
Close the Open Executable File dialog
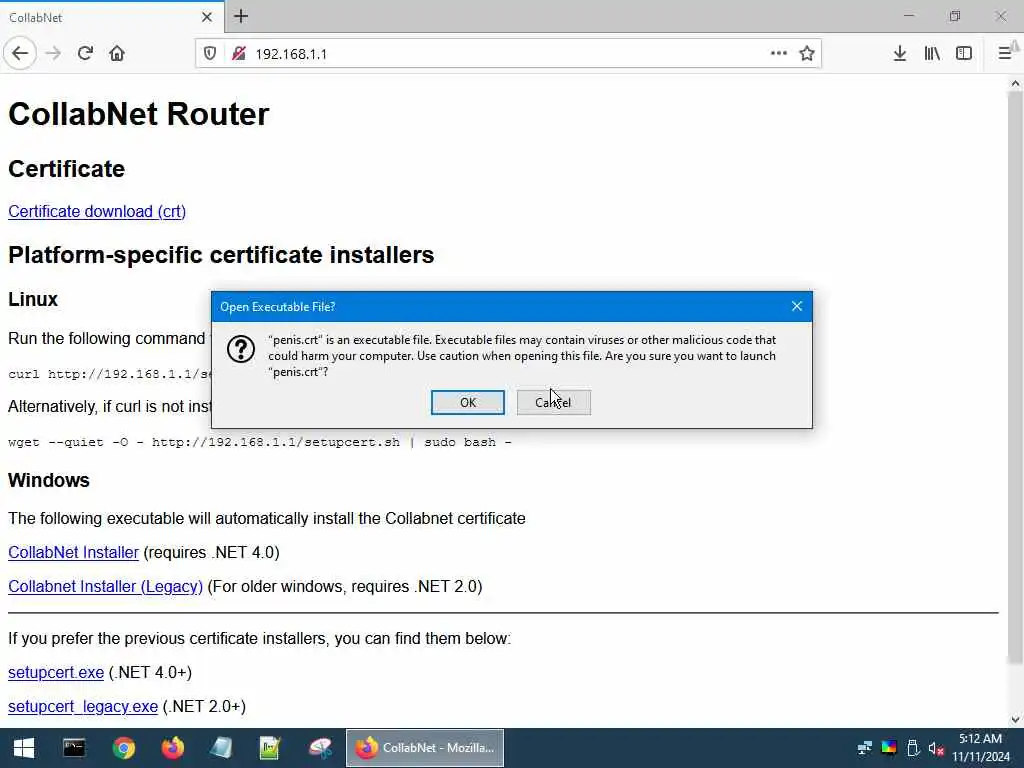coord(797,306)
